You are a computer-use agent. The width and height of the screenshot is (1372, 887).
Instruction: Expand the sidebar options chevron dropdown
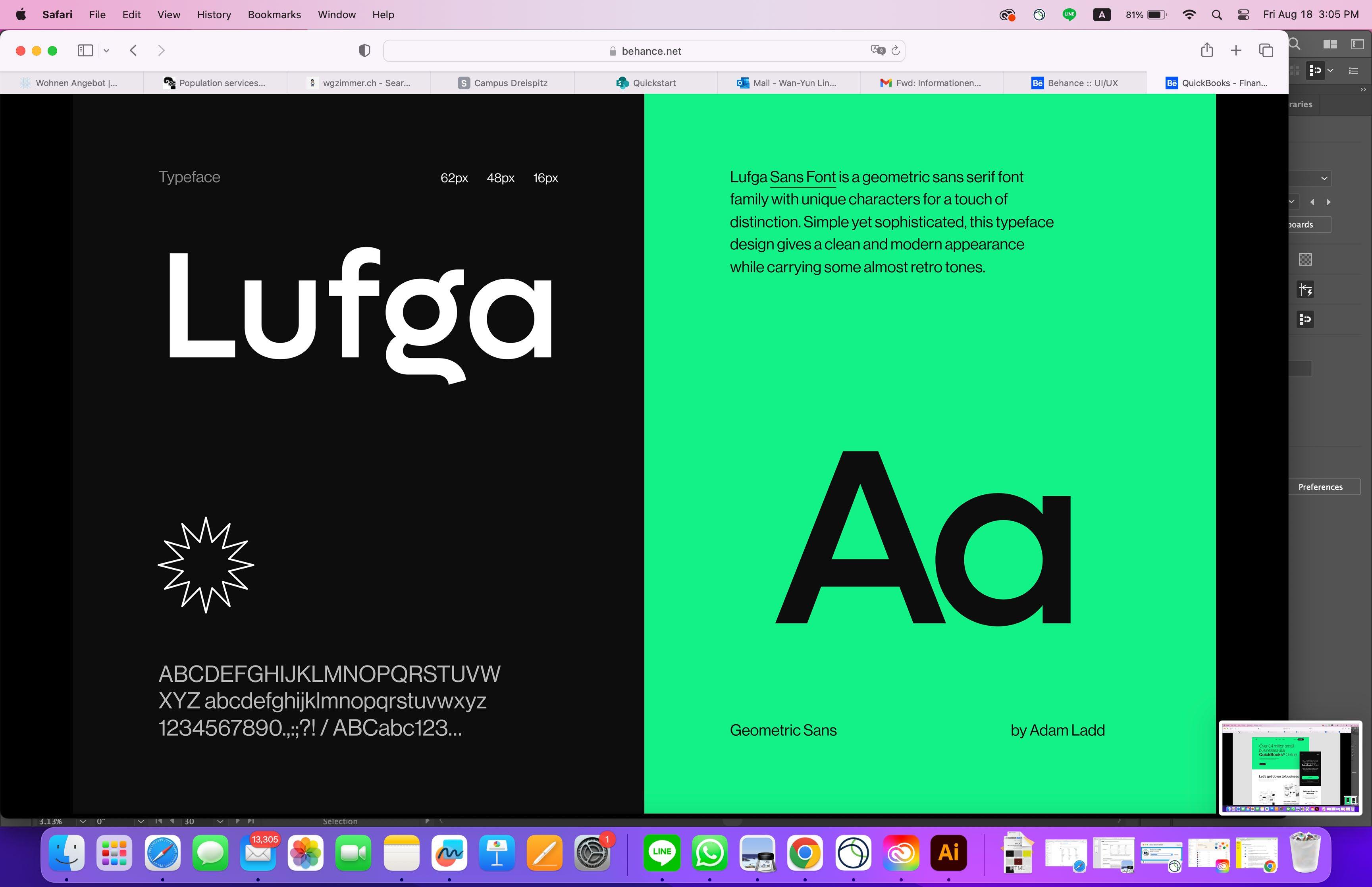click(106, 51)
